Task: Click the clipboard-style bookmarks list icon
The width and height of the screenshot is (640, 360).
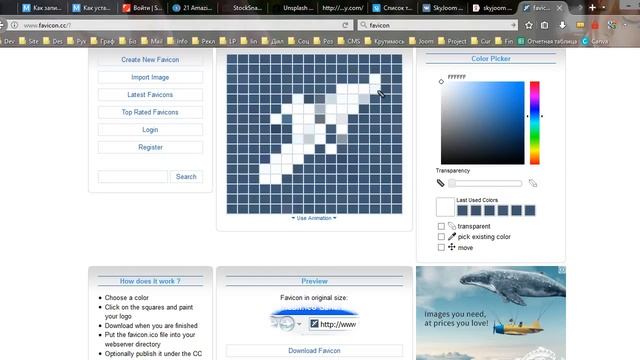Action: (x=544, y=25)
